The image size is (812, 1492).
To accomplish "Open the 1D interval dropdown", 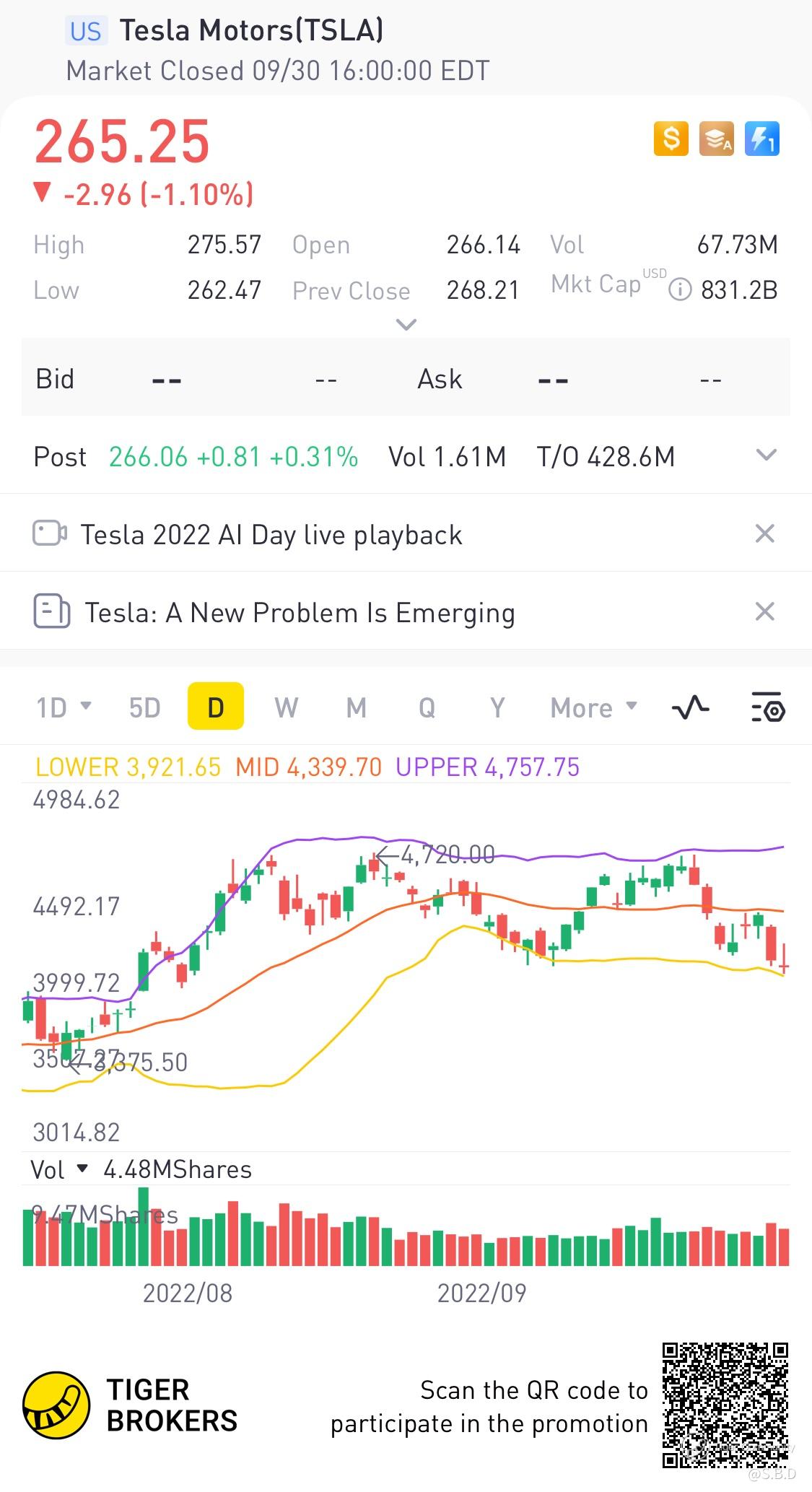I will [64, 708].
